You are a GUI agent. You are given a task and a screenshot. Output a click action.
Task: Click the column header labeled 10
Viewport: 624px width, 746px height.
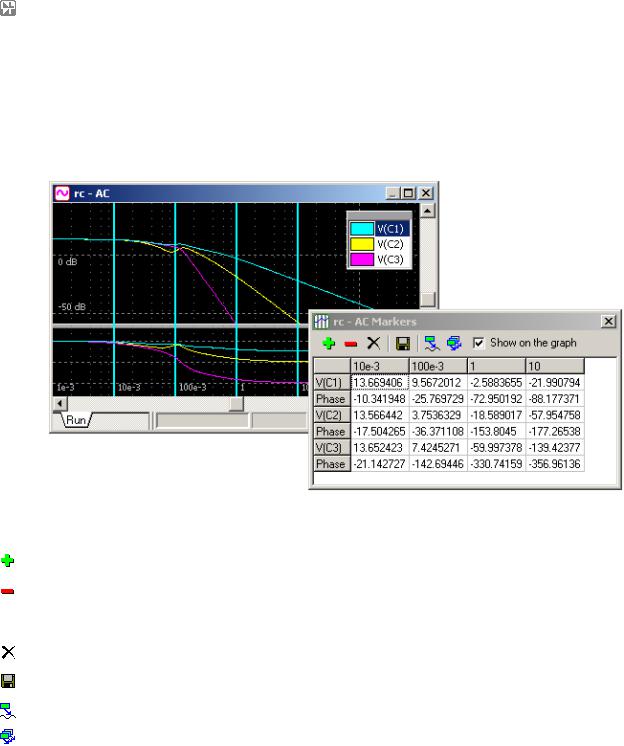(x=555, y=366)
